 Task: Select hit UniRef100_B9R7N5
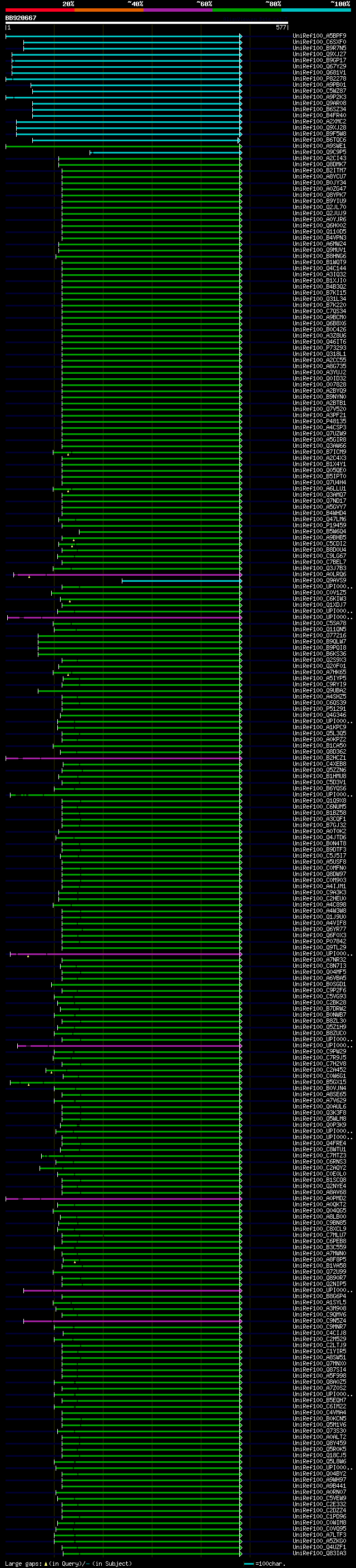pos(319,48)
